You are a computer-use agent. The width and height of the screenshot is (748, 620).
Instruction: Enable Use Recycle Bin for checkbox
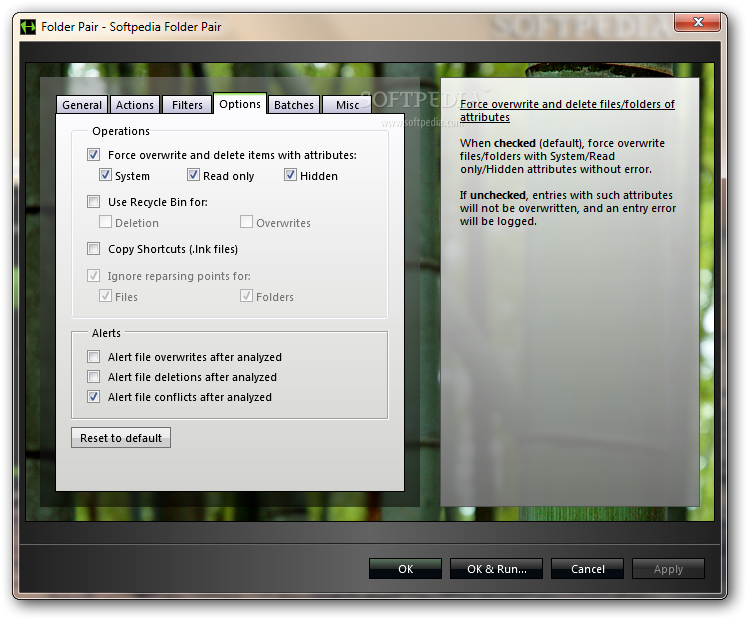click(x=94, y=201)
